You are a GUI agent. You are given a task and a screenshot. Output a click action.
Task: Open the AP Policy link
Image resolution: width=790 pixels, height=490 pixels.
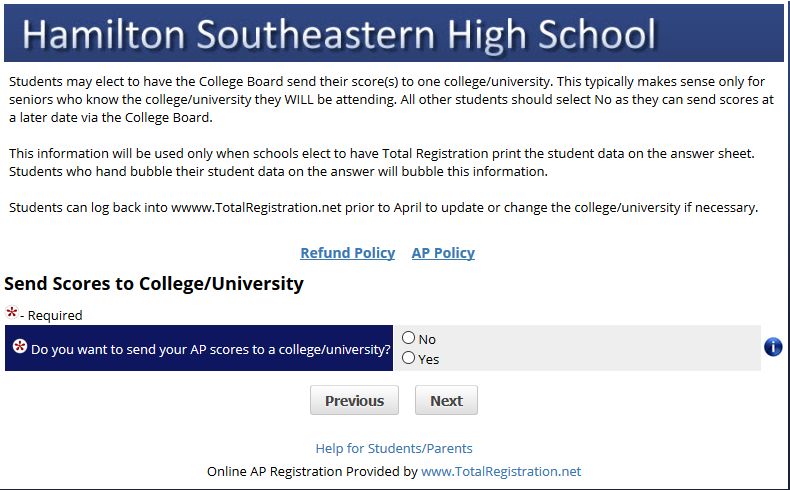coord(443,253)
